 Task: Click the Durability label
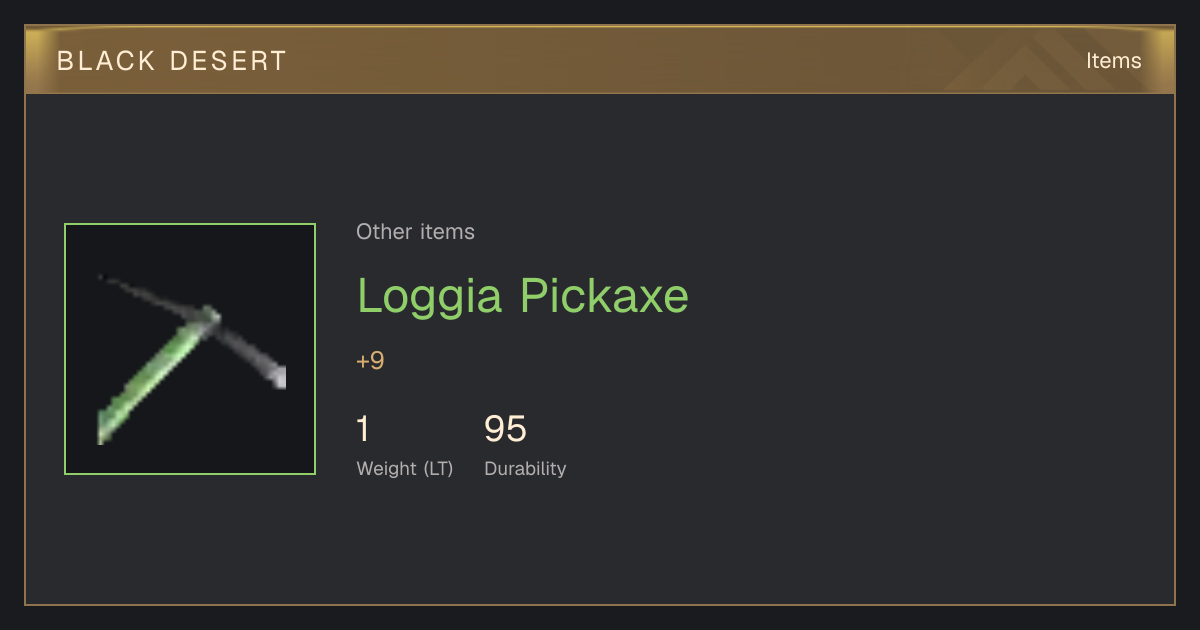525,469
